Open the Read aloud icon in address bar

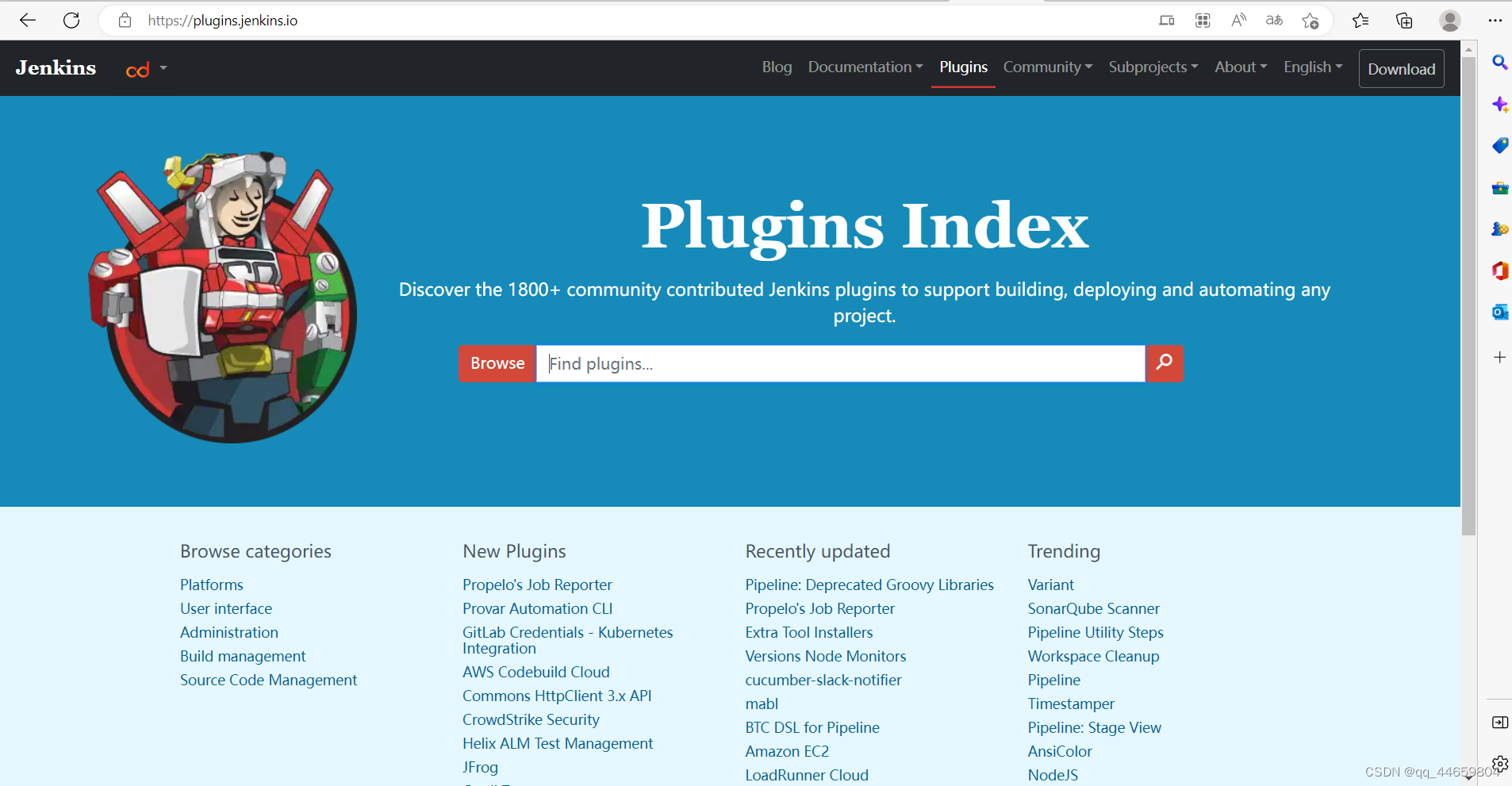[x=1238, y=21]
